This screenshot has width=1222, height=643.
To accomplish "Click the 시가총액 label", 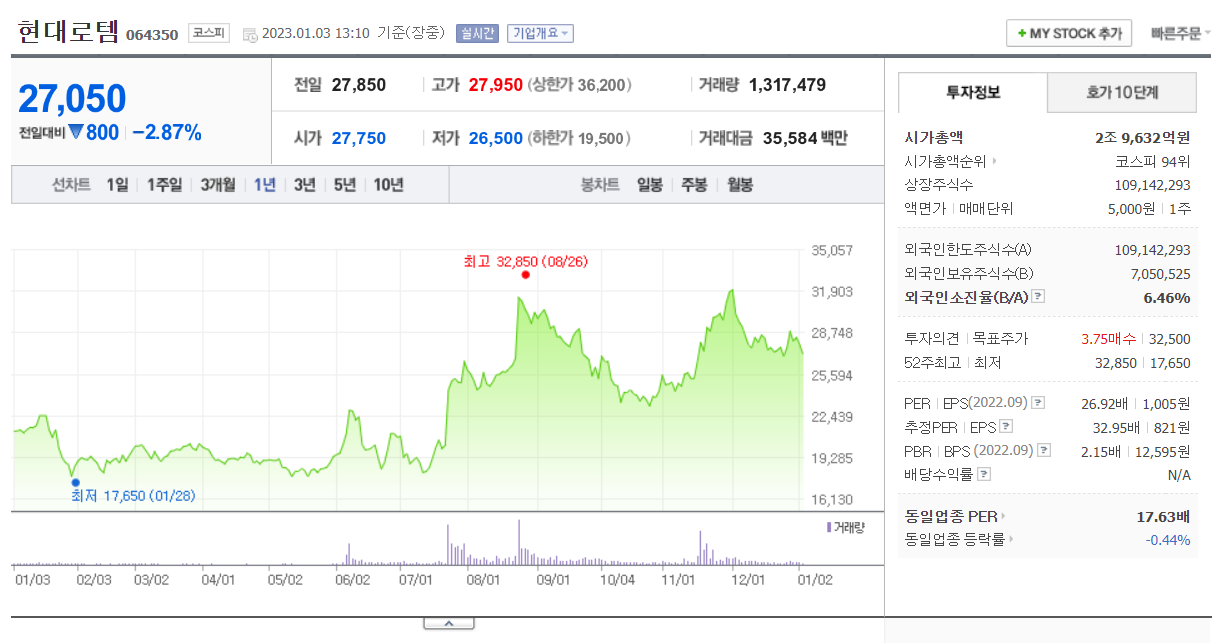I will click(x=934, y=138).
